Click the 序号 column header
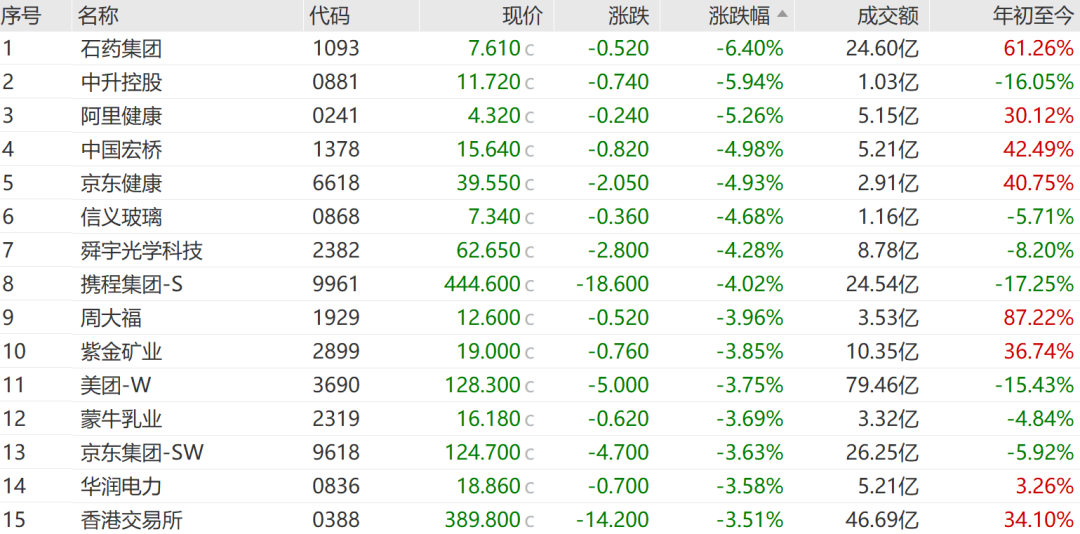 tap(20, 15)
